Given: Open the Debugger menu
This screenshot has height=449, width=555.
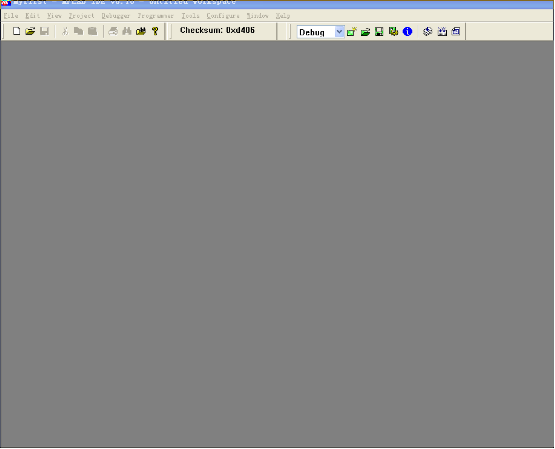Looking at the screenshot, I should point(115,16).
